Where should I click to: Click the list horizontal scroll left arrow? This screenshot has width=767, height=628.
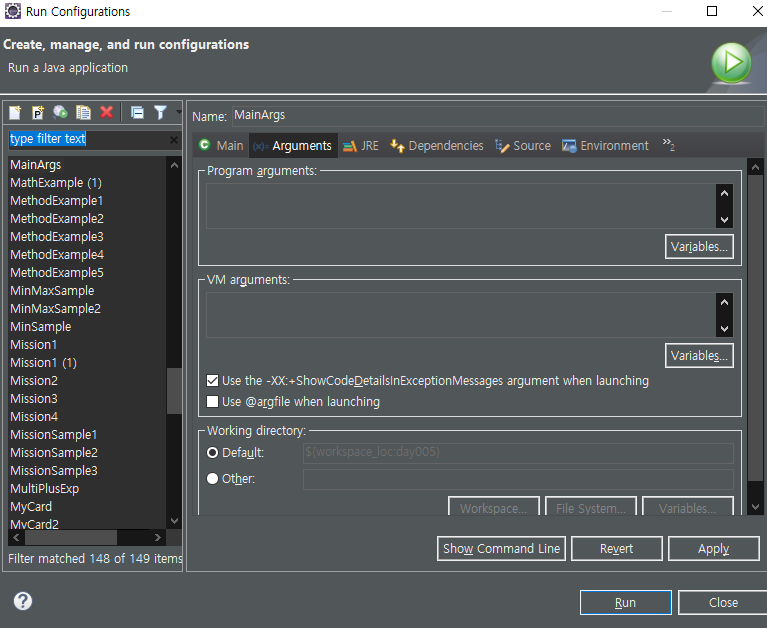tap(16, 538)
